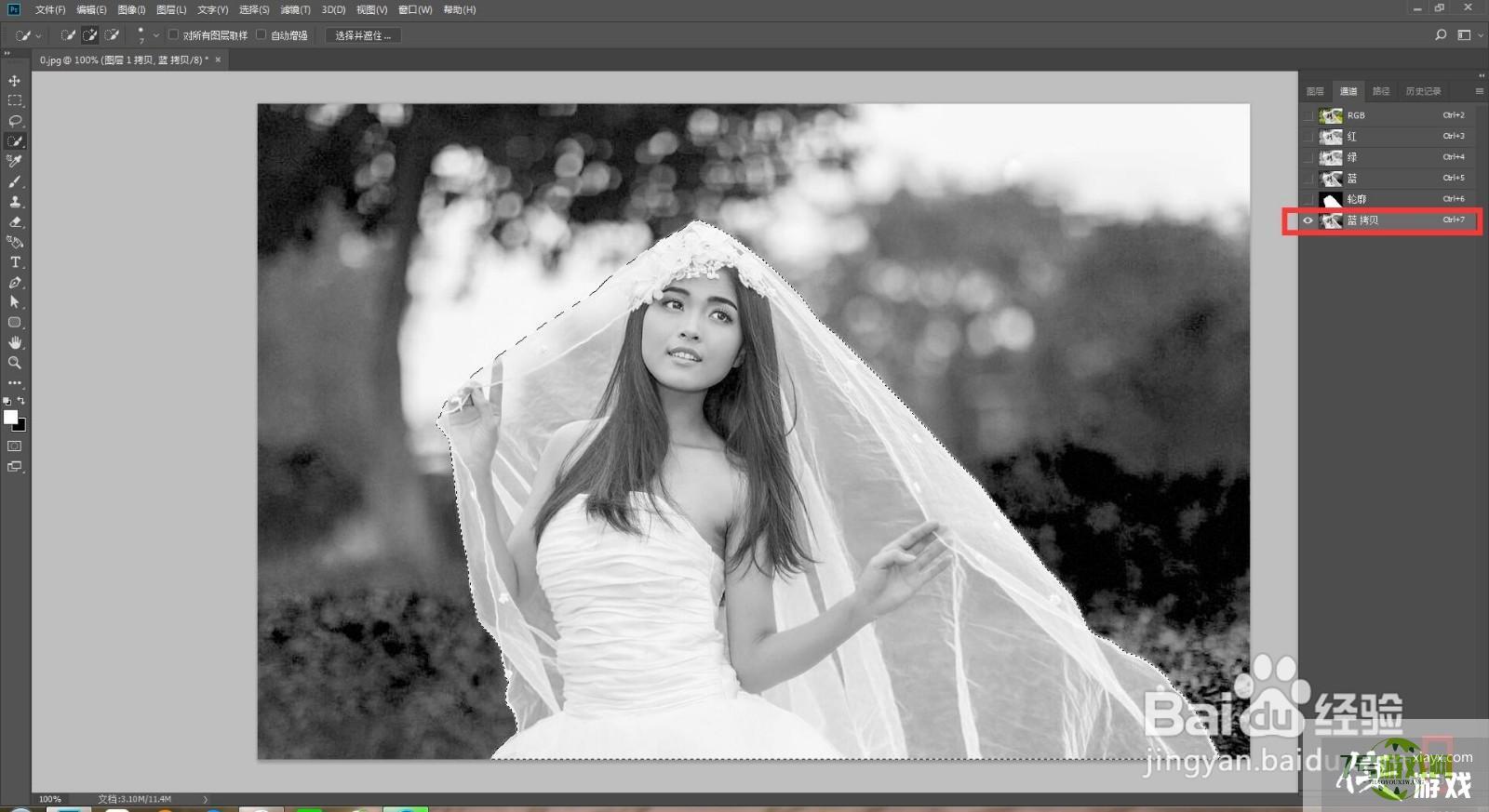Viewport: 1489px width, 812px height.
Task: Click the 100% zoom level field
Action: (50, 799)
